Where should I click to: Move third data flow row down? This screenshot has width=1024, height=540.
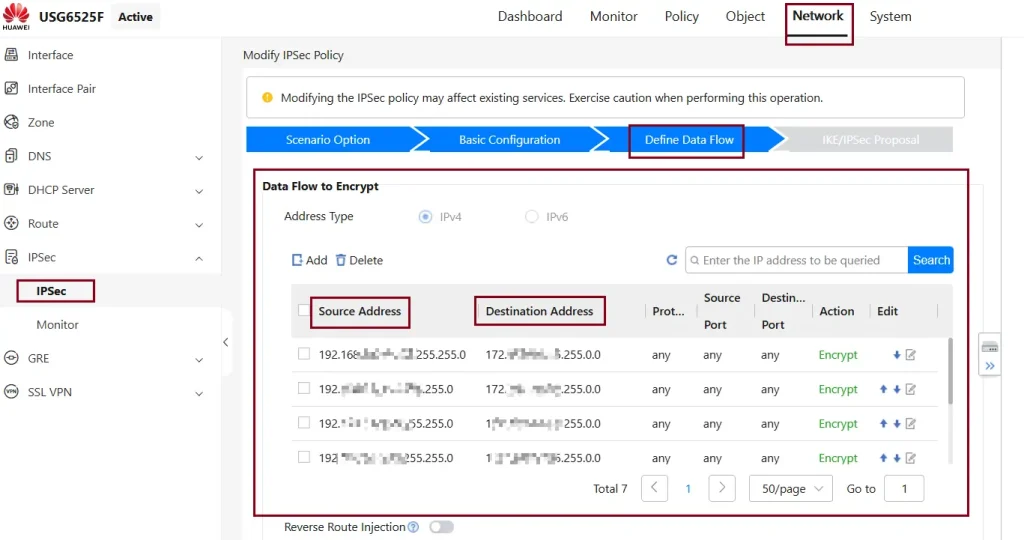[897, 424]
